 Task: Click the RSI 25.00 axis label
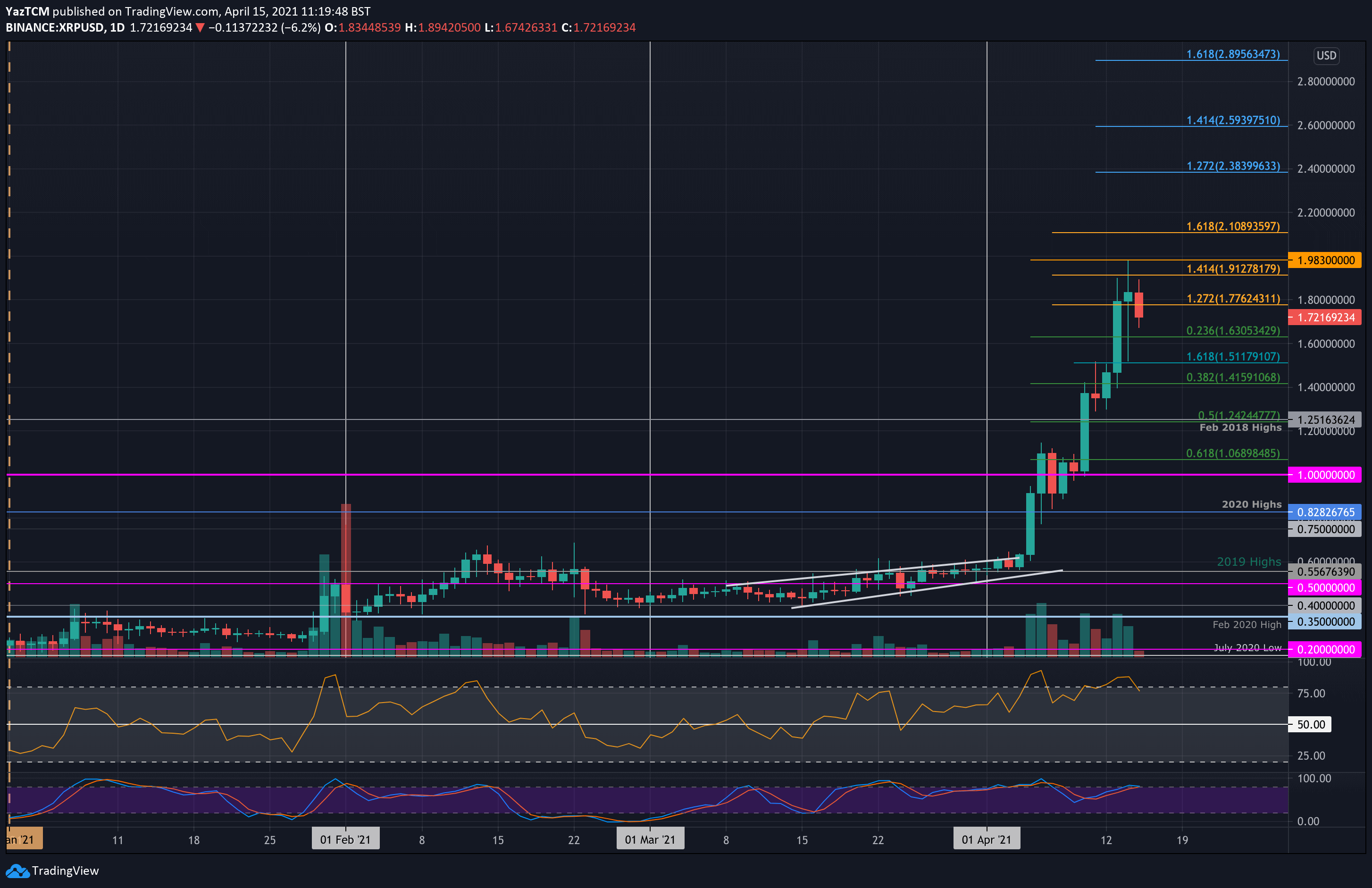[x=1311, y=755]
